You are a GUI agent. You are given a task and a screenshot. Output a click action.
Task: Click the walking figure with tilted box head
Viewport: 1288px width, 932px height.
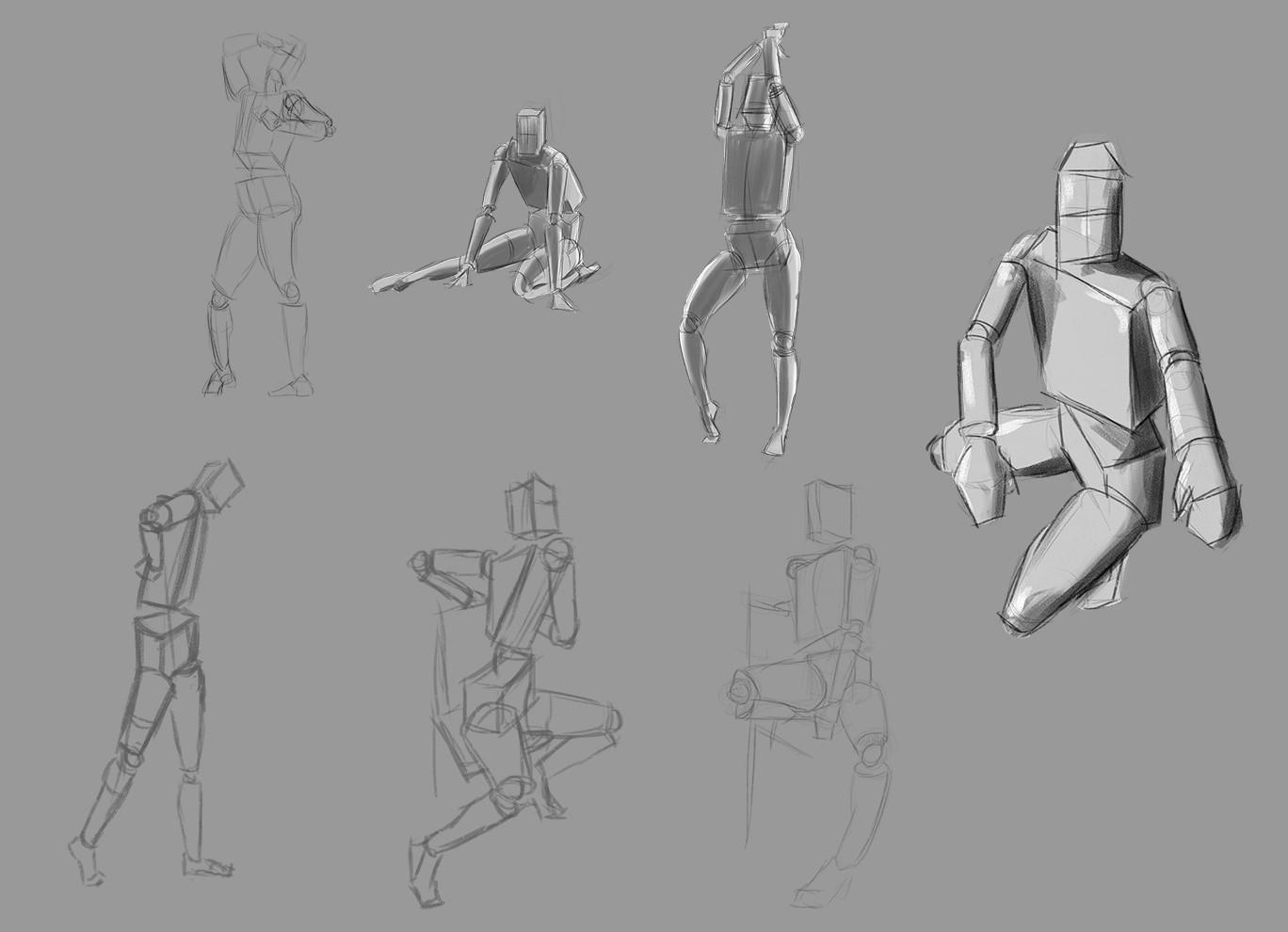pos(156,671)
